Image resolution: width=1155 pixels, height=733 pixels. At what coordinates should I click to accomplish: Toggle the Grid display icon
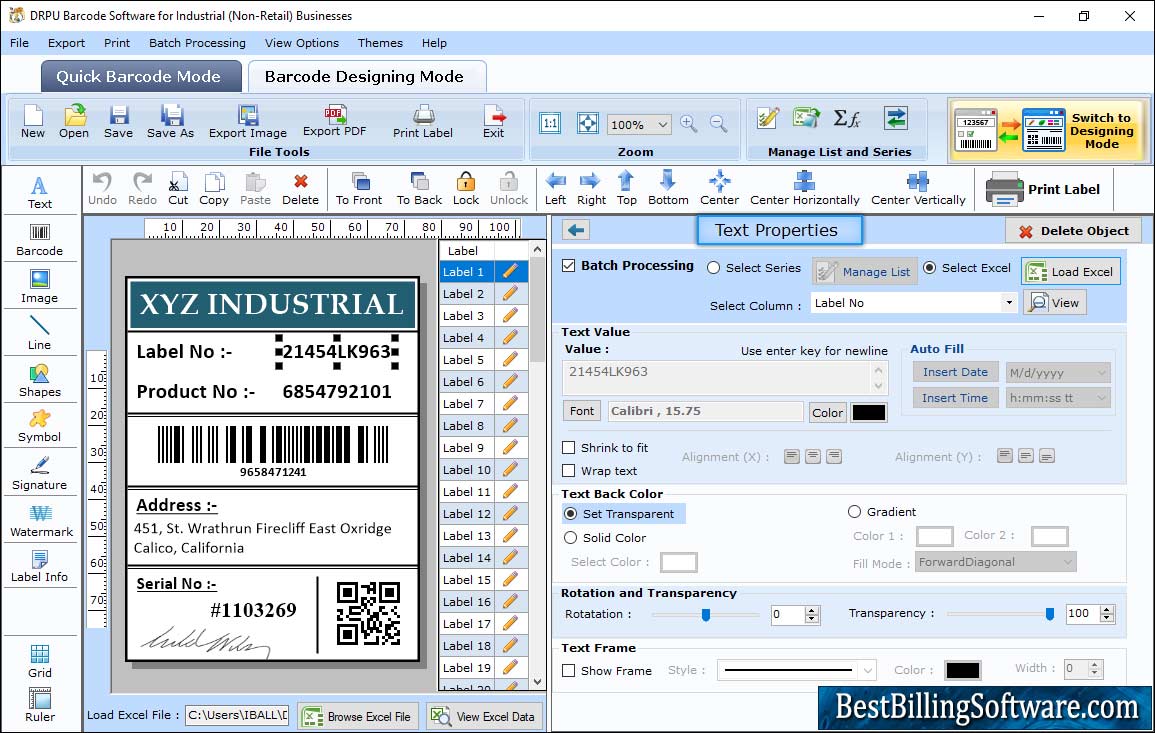coord(40,661)
